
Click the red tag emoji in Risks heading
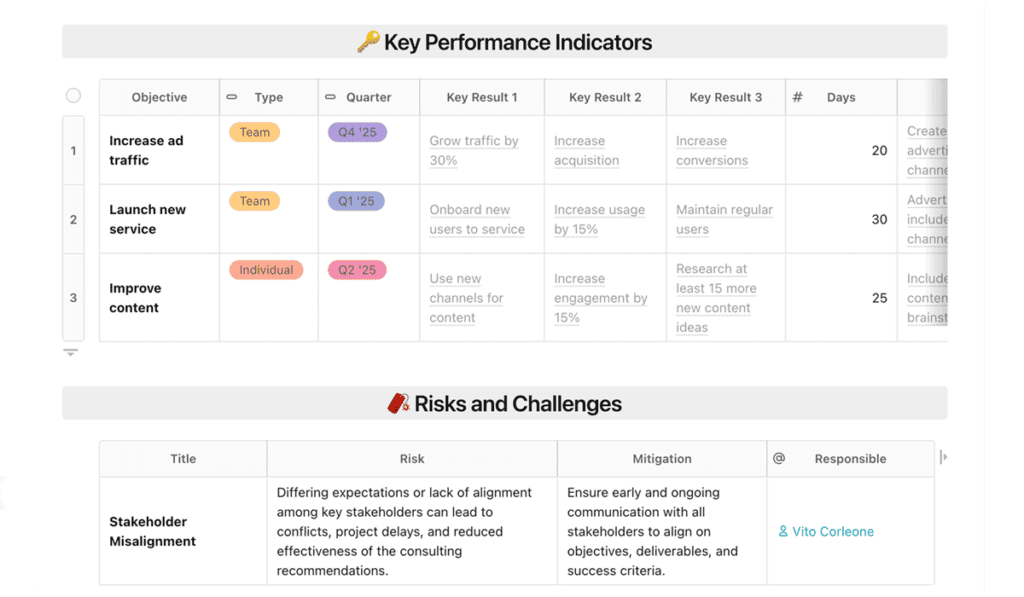coord(398,403)
